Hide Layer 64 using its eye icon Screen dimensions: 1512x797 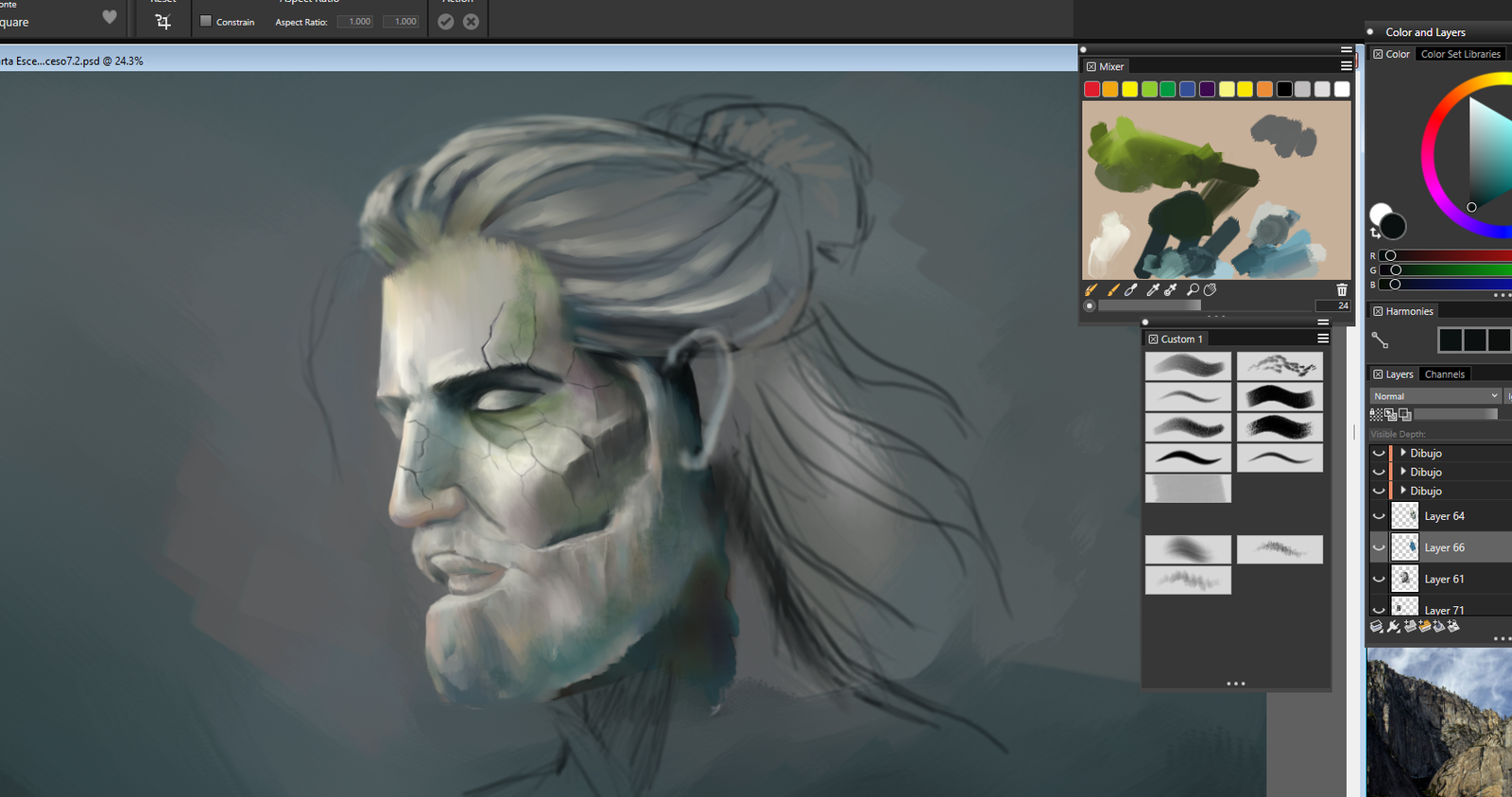1379,516
